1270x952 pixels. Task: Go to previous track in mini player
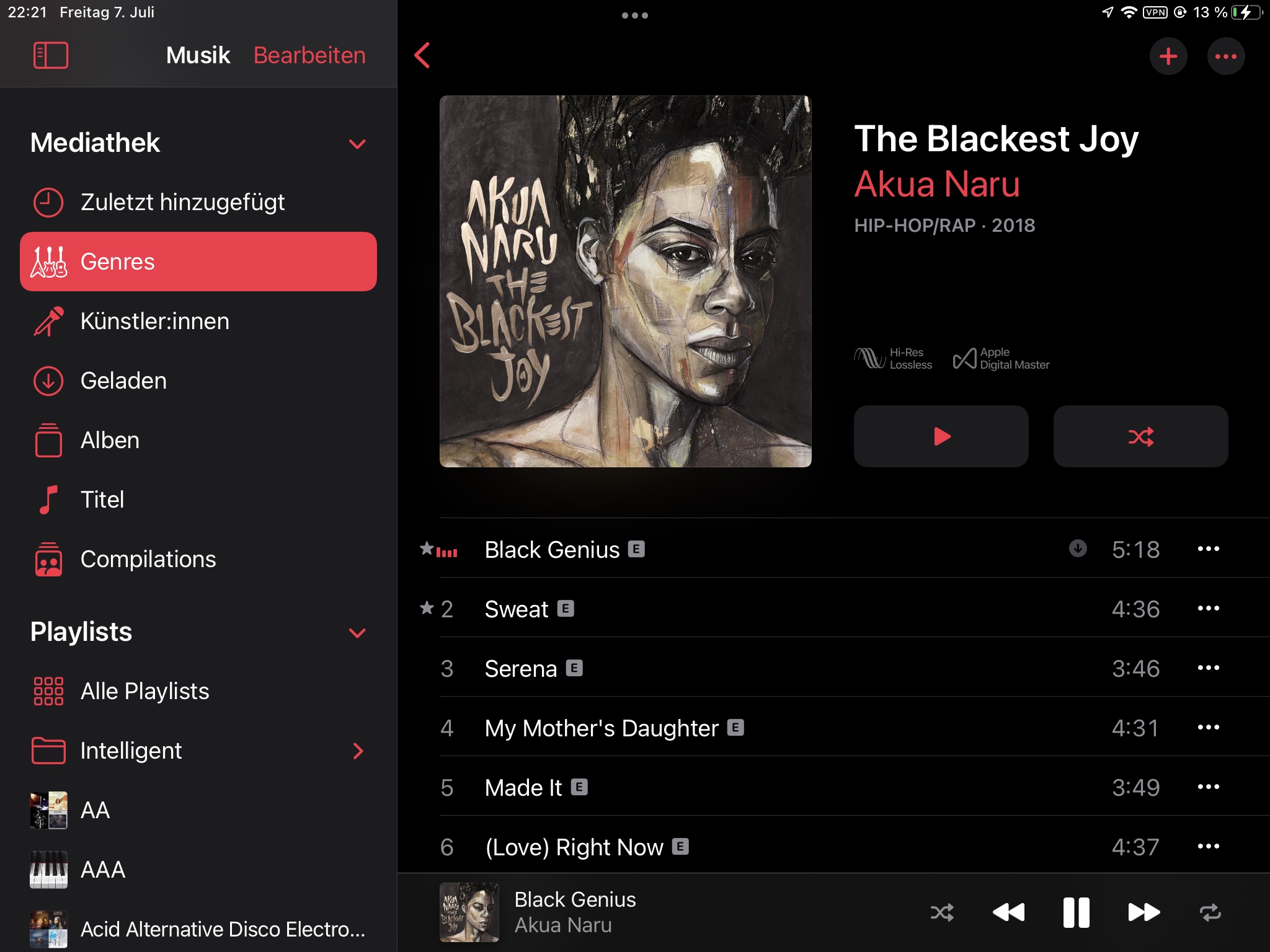click(1009, 912)
